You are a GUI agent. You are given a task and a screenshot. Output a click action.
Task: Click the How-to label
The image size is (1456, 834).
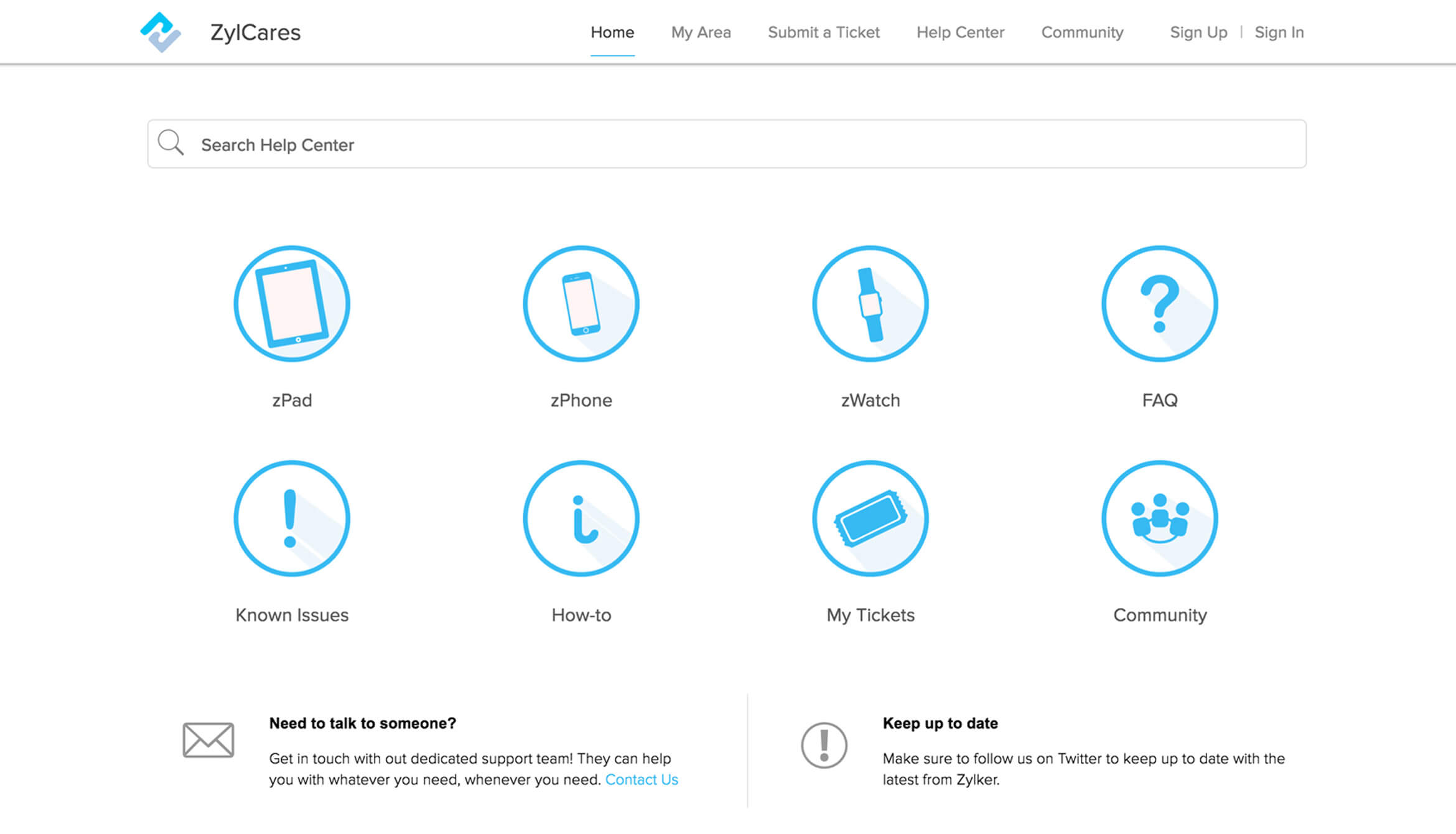(x=581, y=615)
